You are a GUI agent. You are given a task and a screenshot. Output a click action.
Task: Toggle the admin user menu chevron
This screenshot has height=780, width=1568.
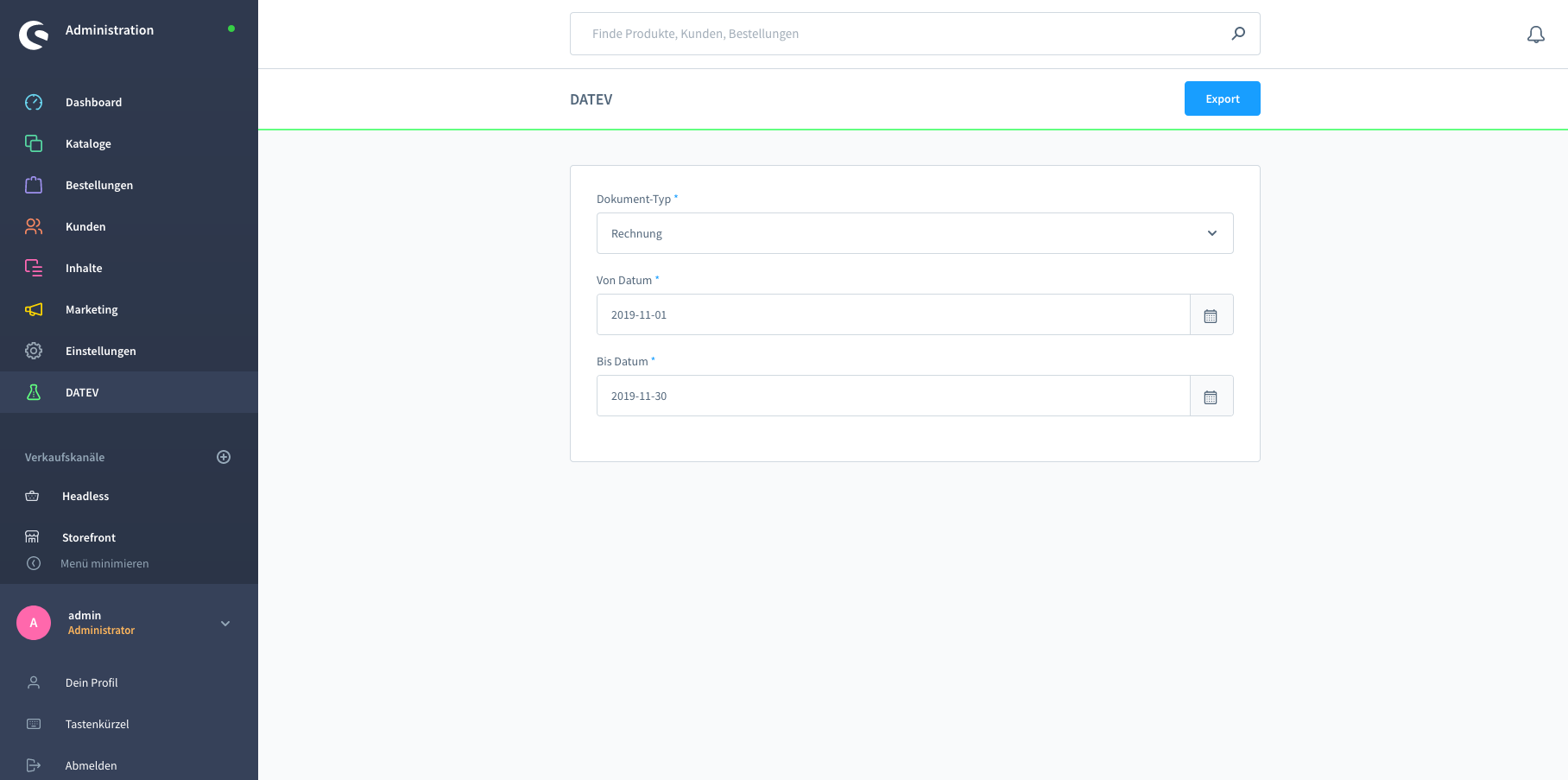[x=225, y=624]
